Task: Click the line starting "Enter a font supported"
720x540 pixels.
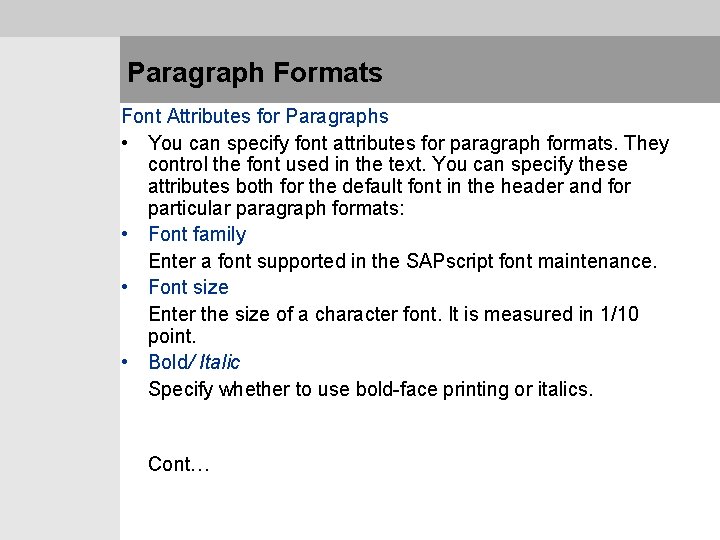Action: coord(403,261)
